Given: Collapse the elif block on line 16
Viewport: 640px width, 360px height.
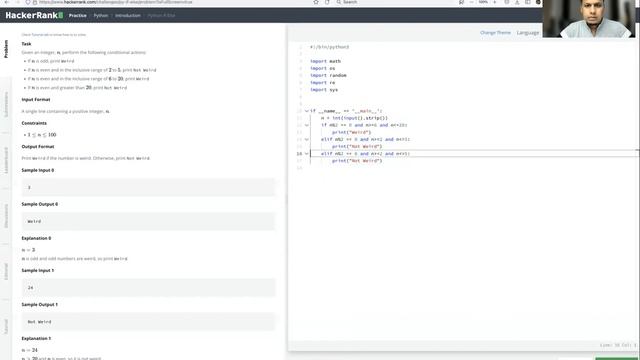Looking at the screenshot, I should point(307,154).
